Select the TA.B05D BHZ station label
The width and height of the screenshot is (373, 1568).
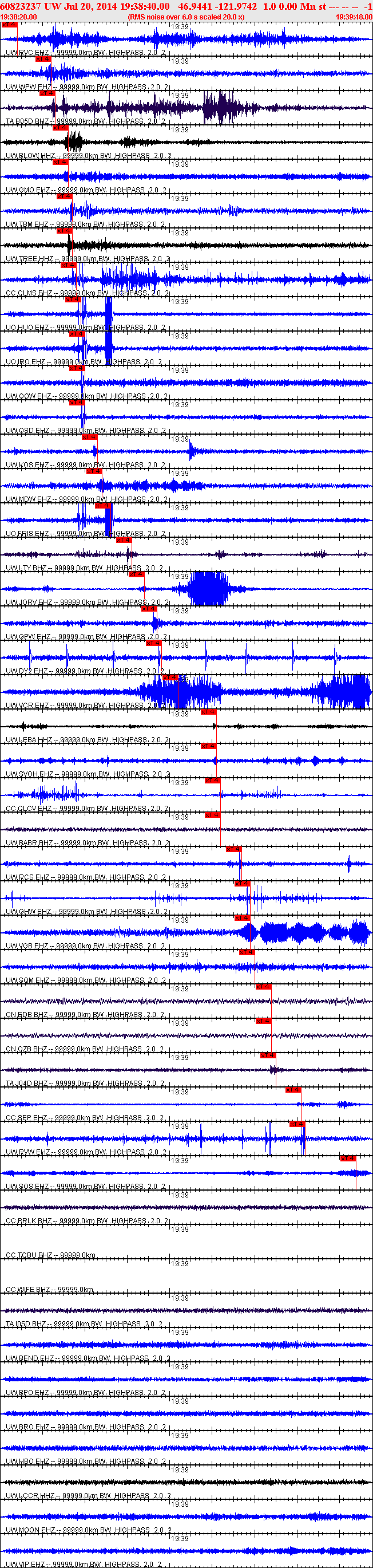pos(27,122)
